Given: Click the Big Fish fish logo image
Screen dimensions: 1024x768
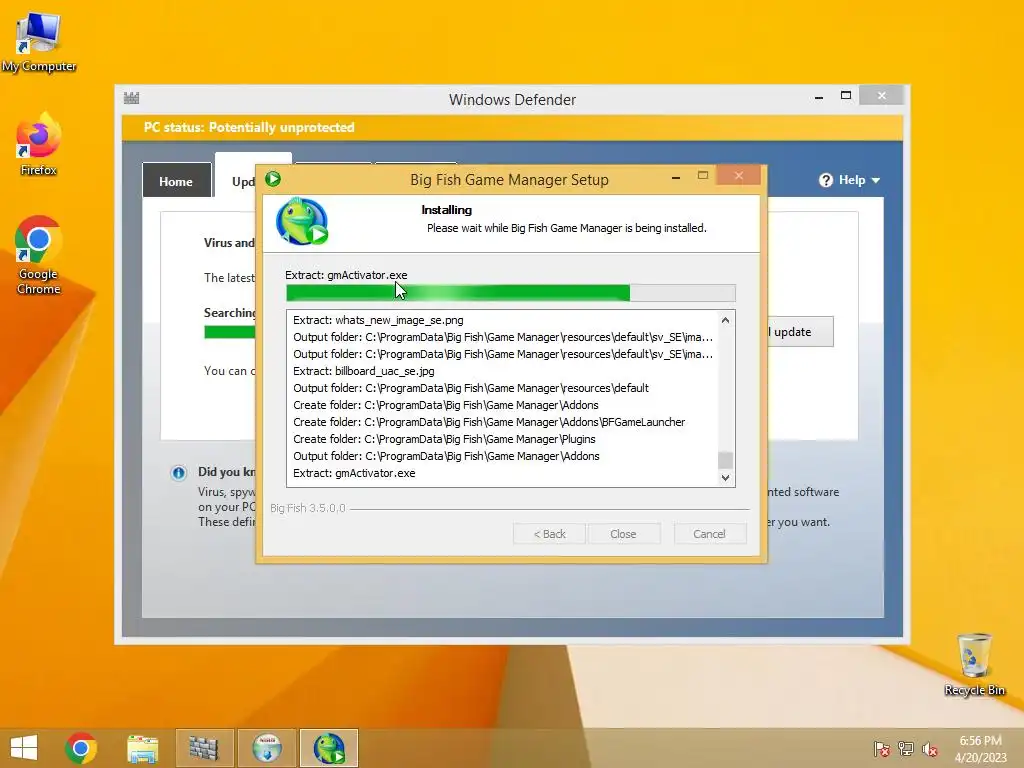Looking at the screenshot, I should (x=302, y=221).
